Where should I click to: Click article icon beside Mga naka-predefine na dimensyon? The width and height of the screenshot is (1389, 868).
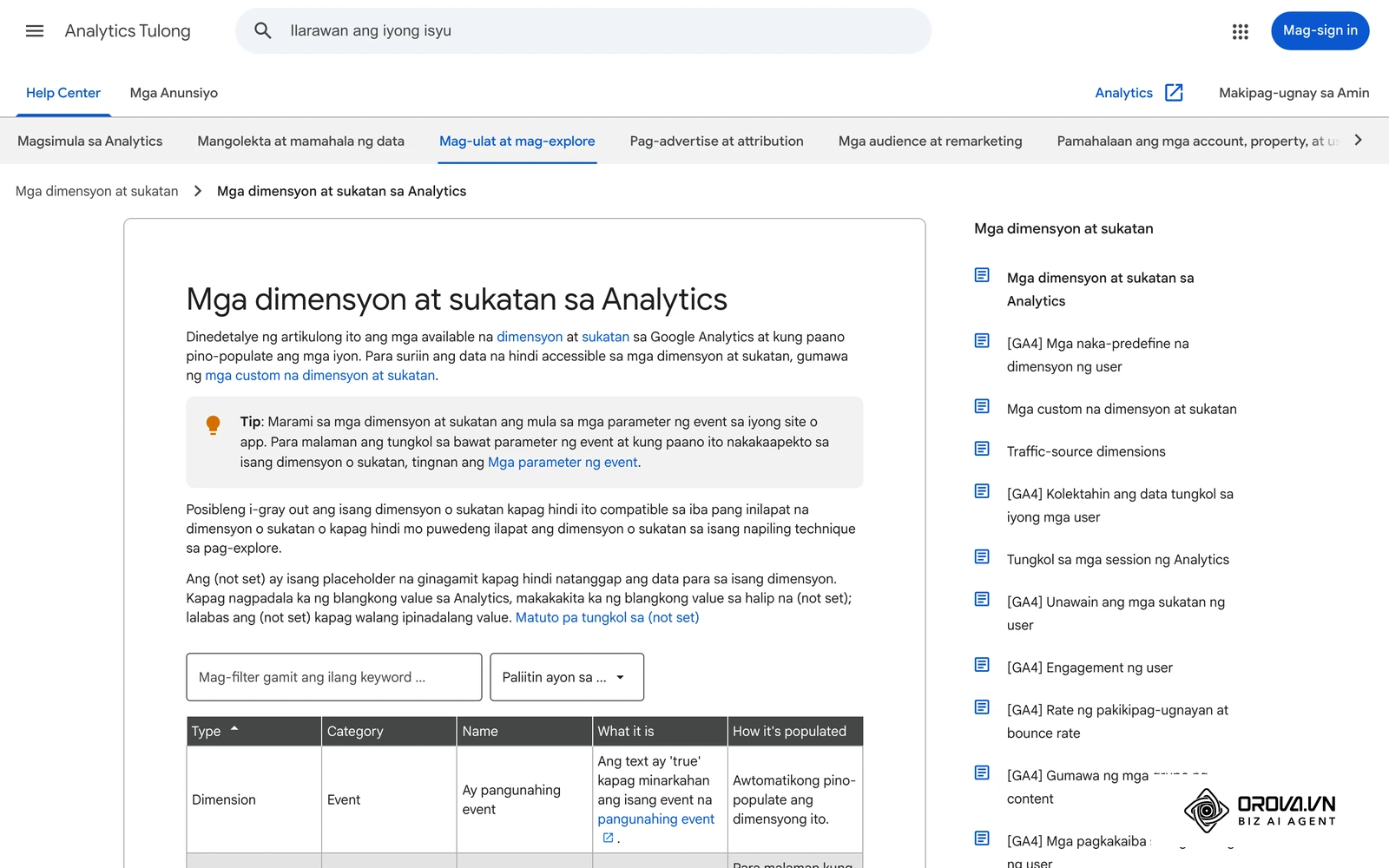click(x=982, y=341)
